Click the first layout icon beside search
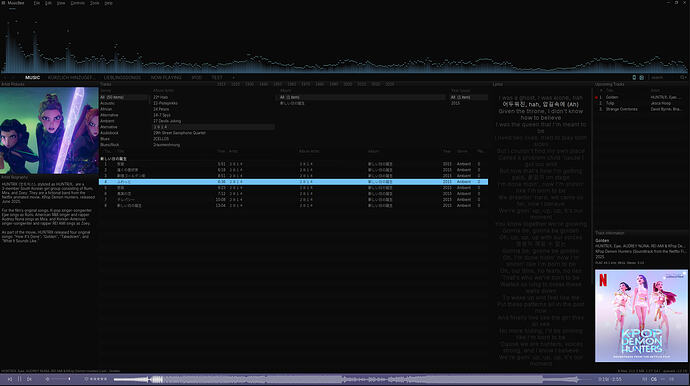690x386 pixels. [634, 77]
